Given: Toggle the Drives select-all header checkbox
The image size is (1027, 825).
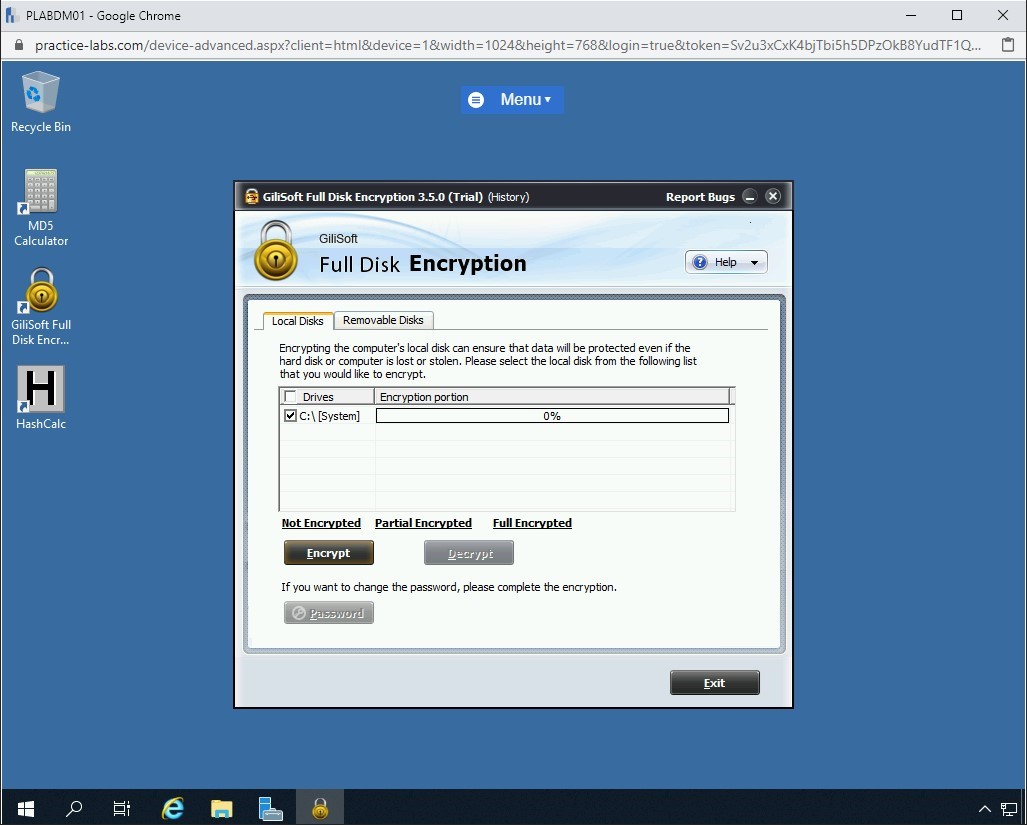Looking at the screenshot, I should [x=290, y=397].
